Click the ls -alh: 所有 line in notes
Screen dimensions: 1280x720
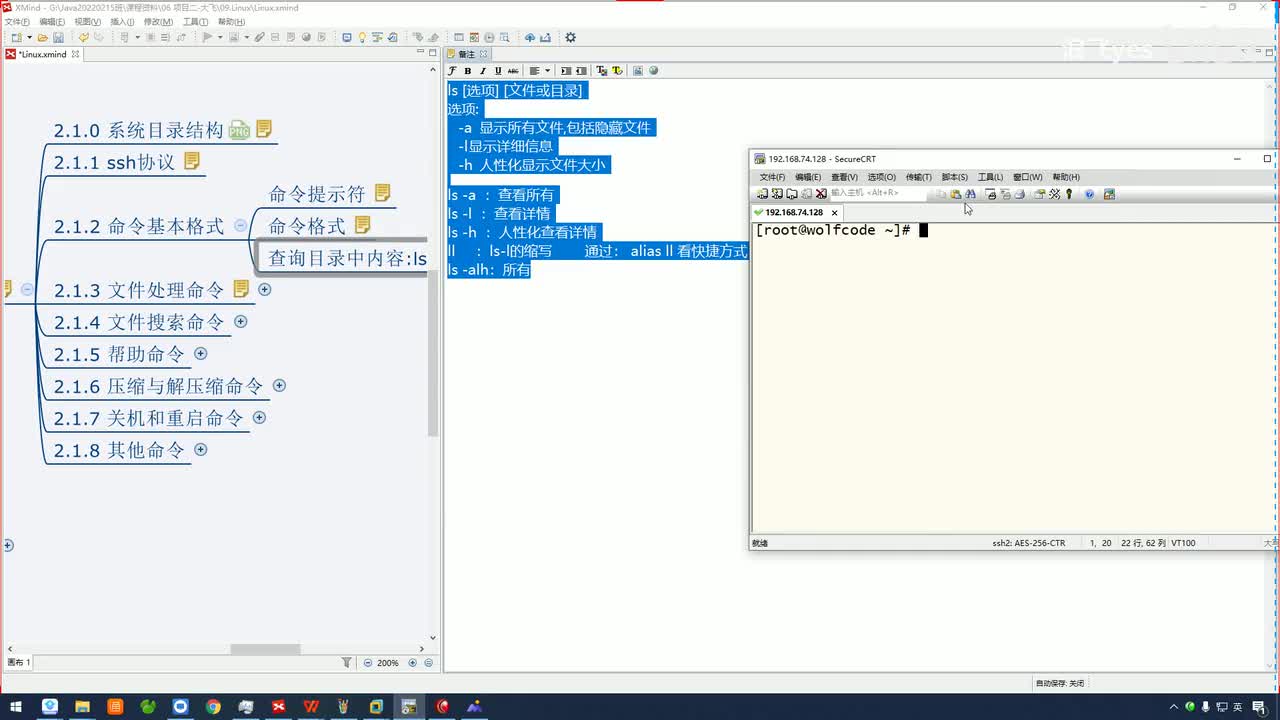(489, 270)
